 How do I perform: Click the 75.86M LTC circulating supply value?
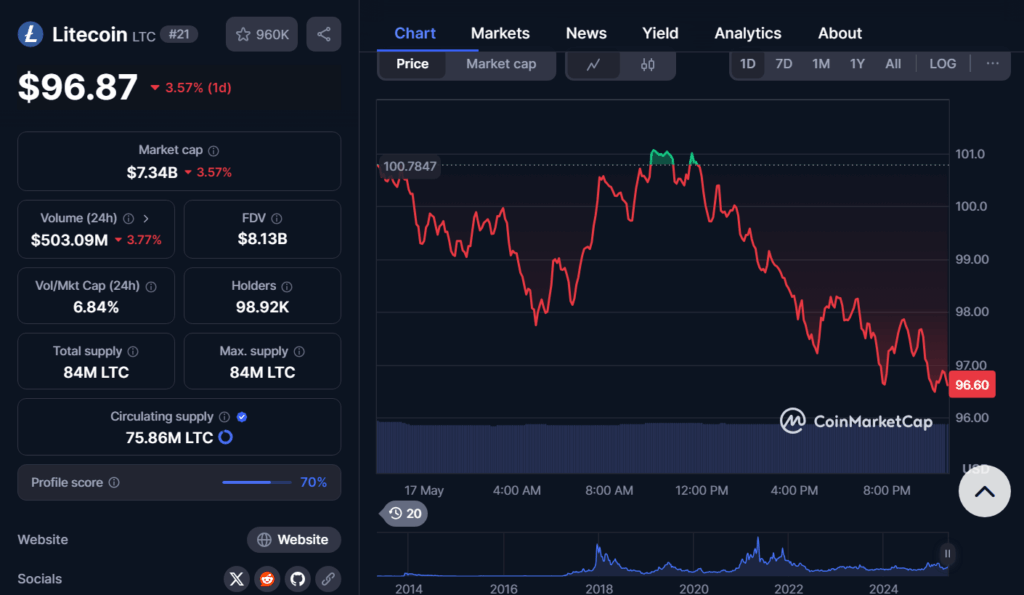tap(169, 438)
